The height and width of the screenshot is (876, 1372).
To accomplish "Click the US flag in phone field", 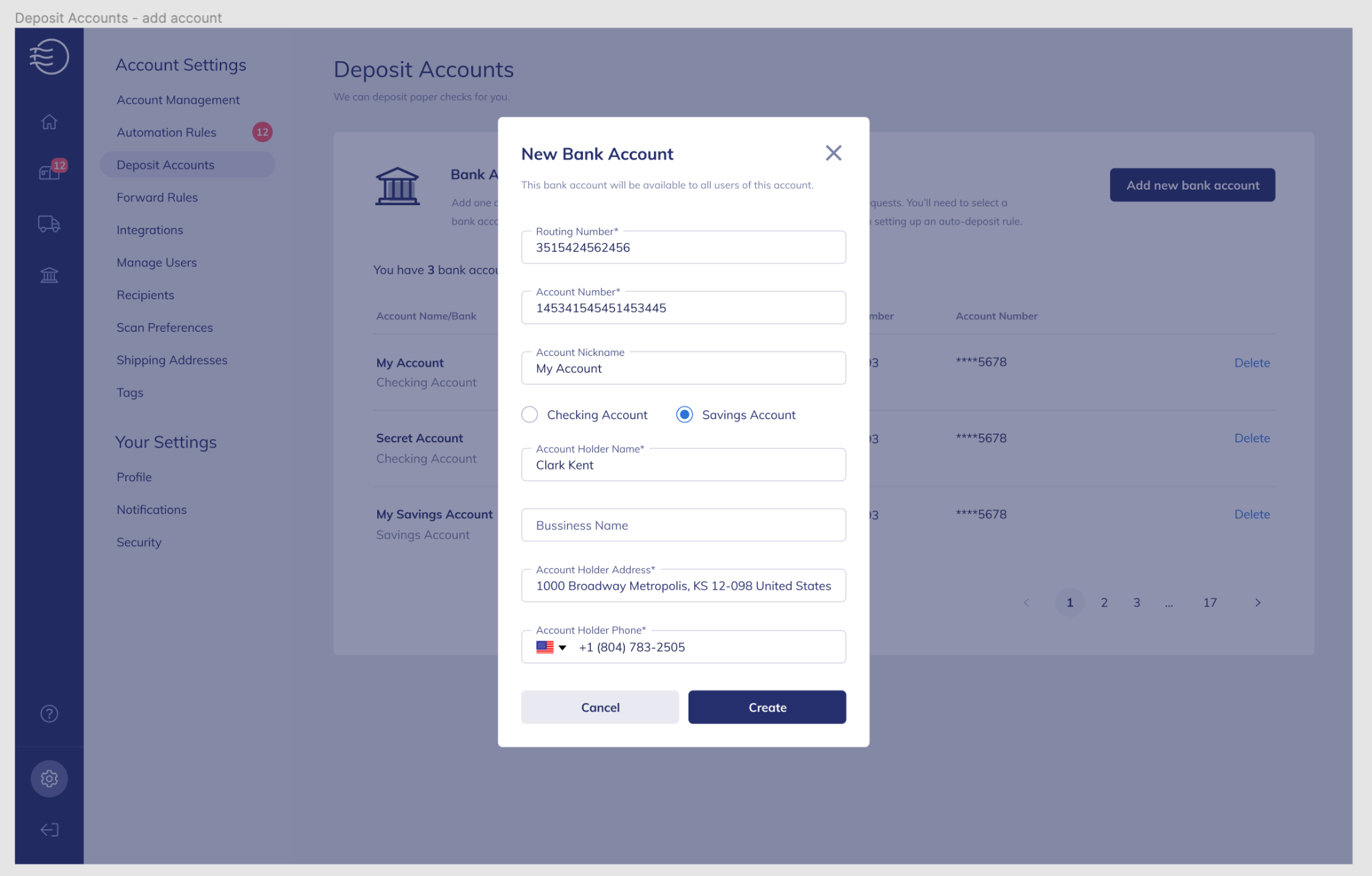I will pos(545,647).
